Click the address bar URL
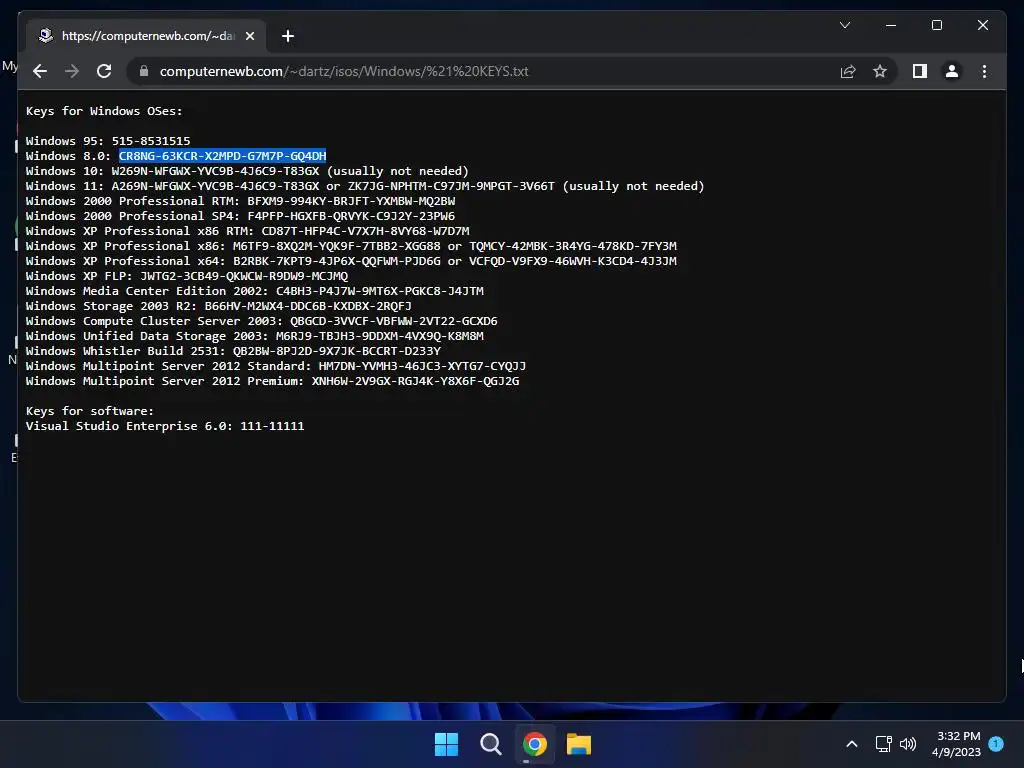Viewport: 1024px width, 768px height. pyautogui.click(x=344, y=71)
